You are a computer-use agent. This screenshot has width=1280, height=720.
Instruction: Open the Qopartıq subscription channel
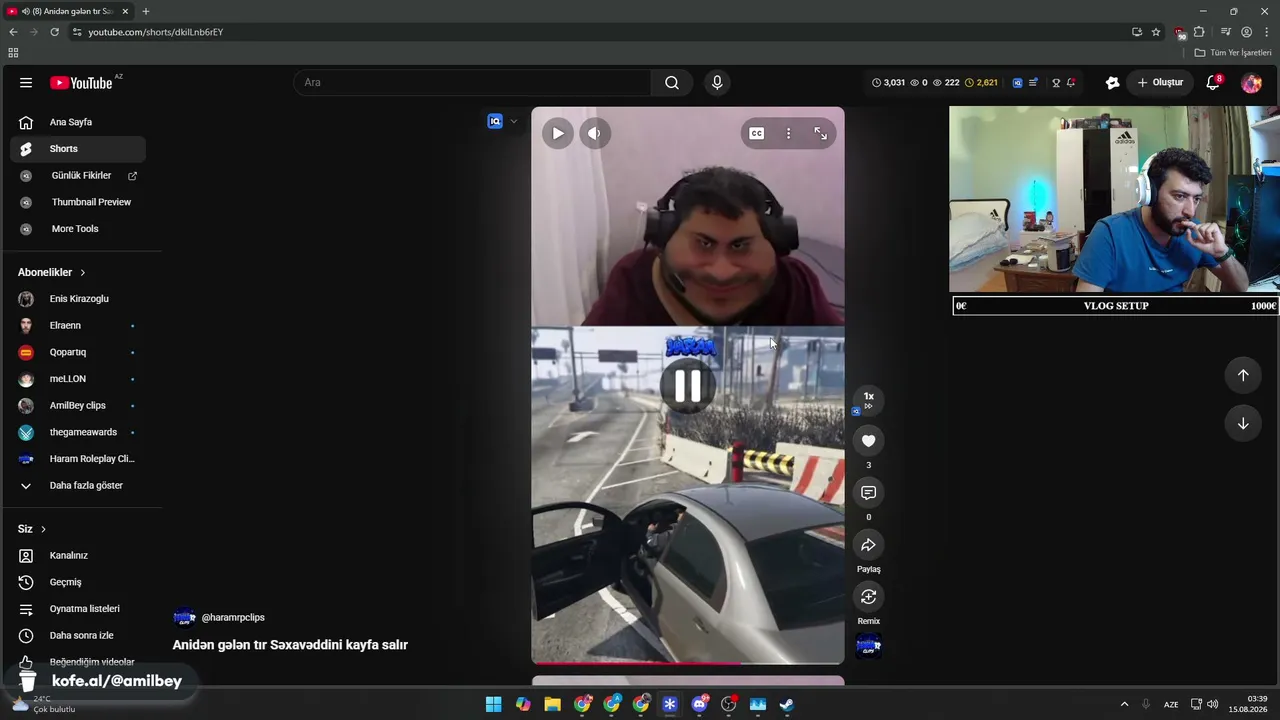pos(78,352)
